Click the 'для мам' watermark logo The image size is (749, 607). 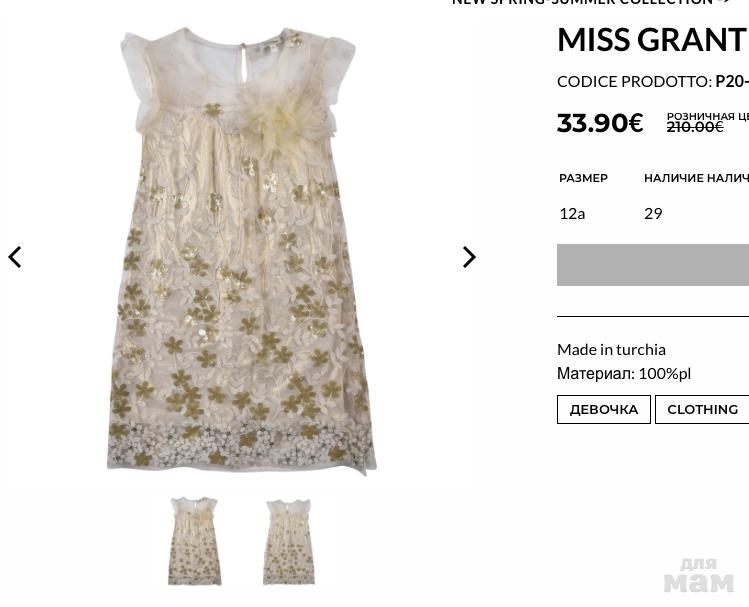[698, 575]
